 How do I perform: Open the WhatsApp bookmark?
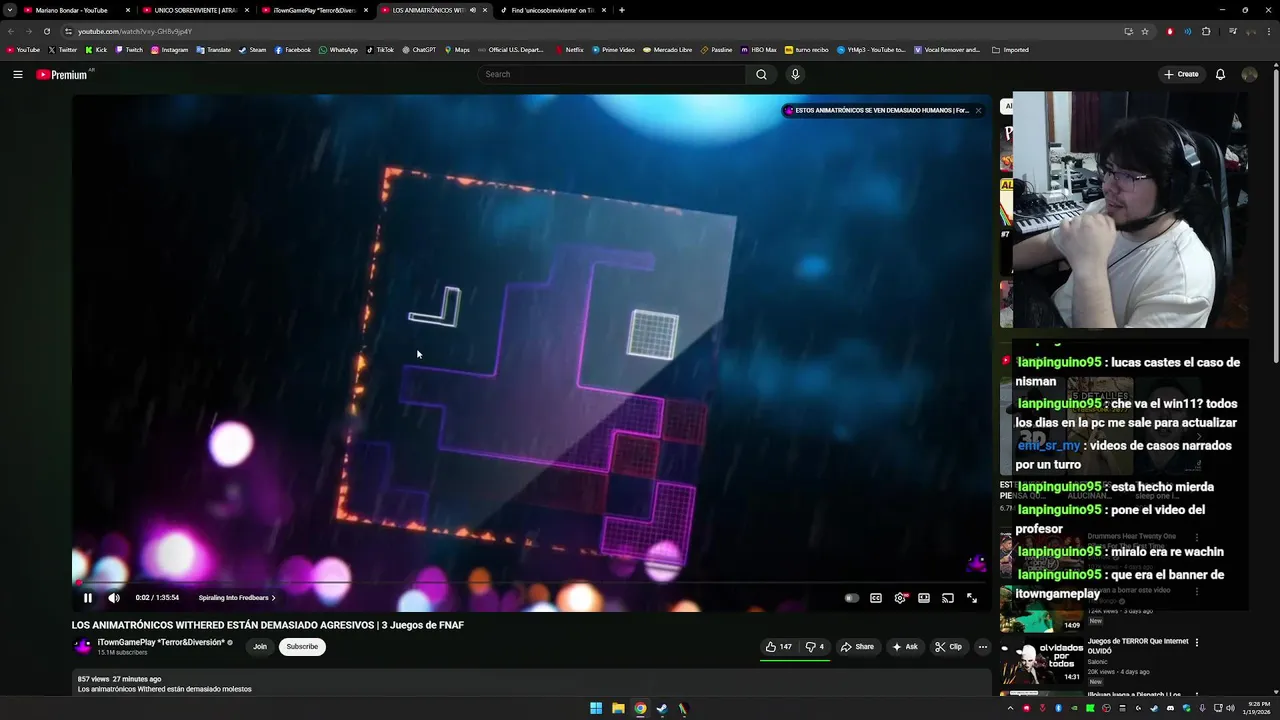[338, 49]
